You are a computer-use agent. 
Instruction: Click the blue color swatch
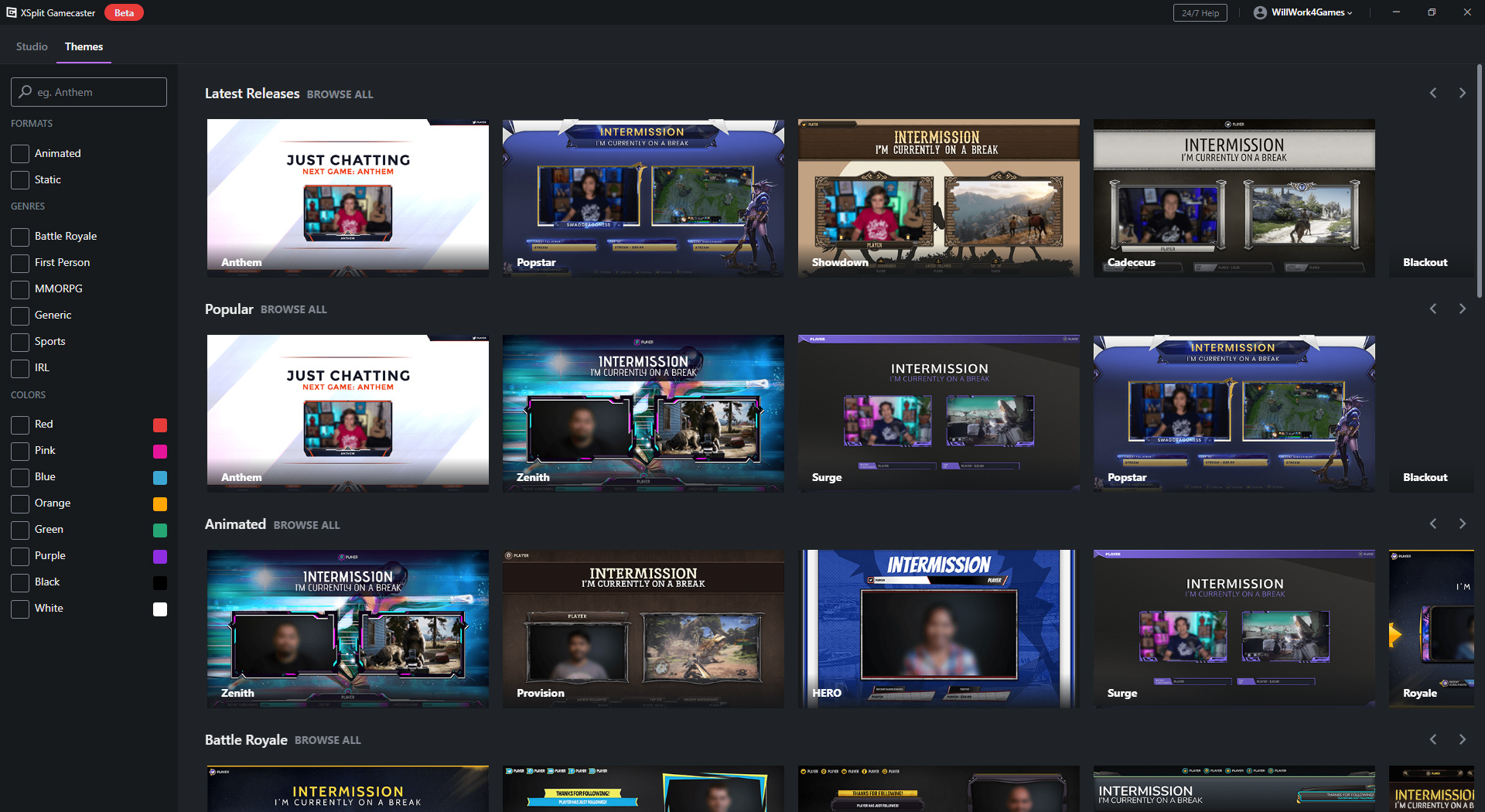pos(160,477)
